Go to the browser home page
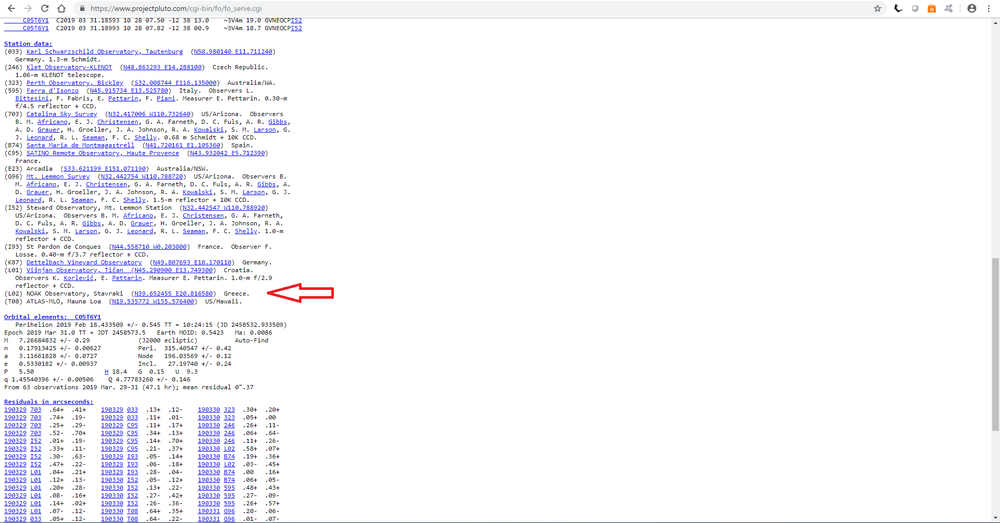Screen dimensions: 1000x523 pos(61,7)
